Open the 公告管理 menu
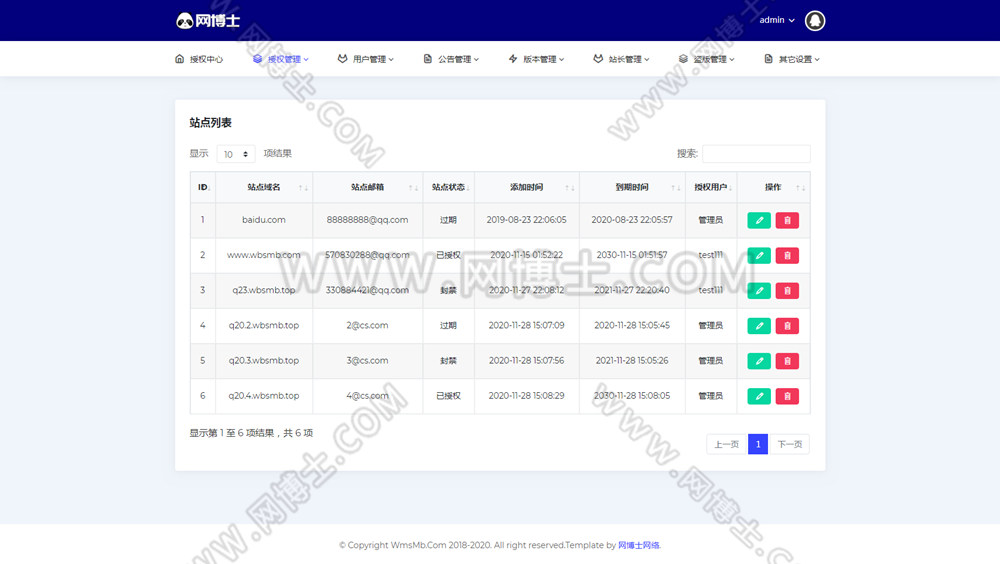The width and height of the screenshot is (1000, 564). tap(452, 59)
